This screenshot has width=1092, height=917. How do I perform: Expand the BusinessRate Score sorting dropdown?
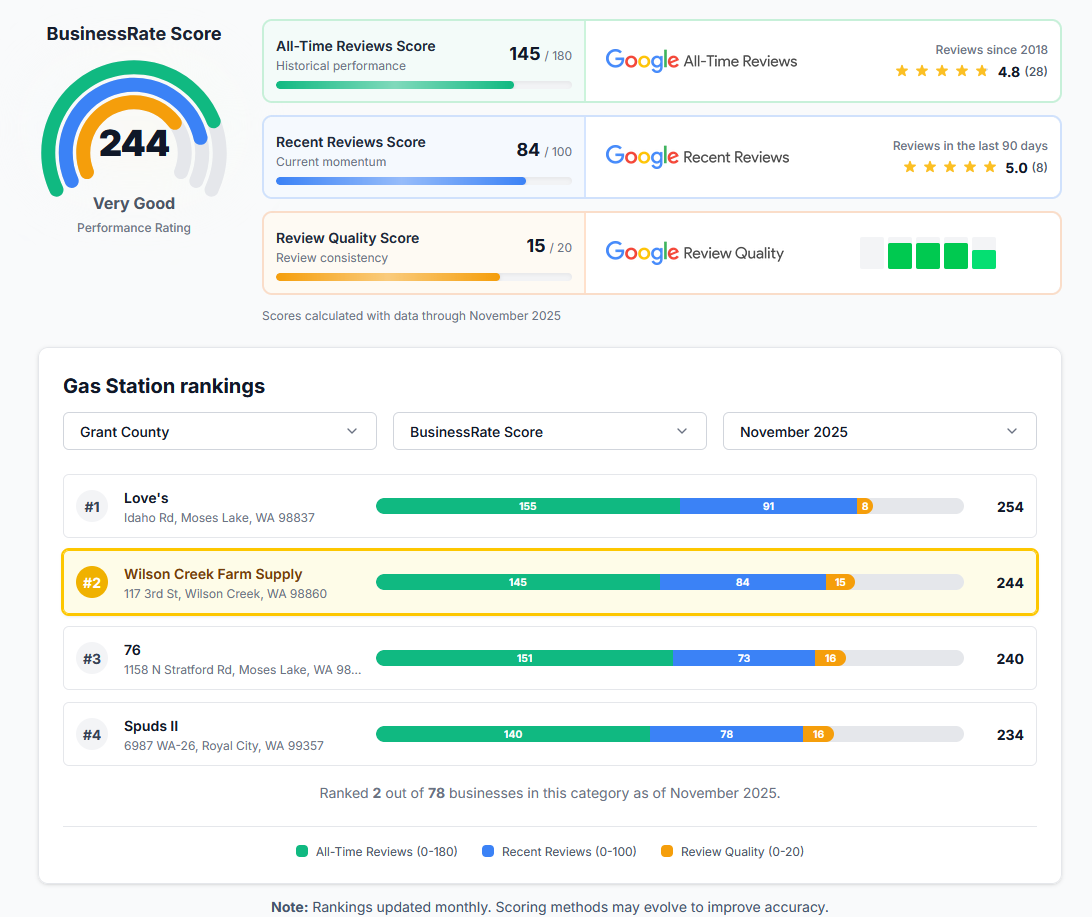[549, 432]
